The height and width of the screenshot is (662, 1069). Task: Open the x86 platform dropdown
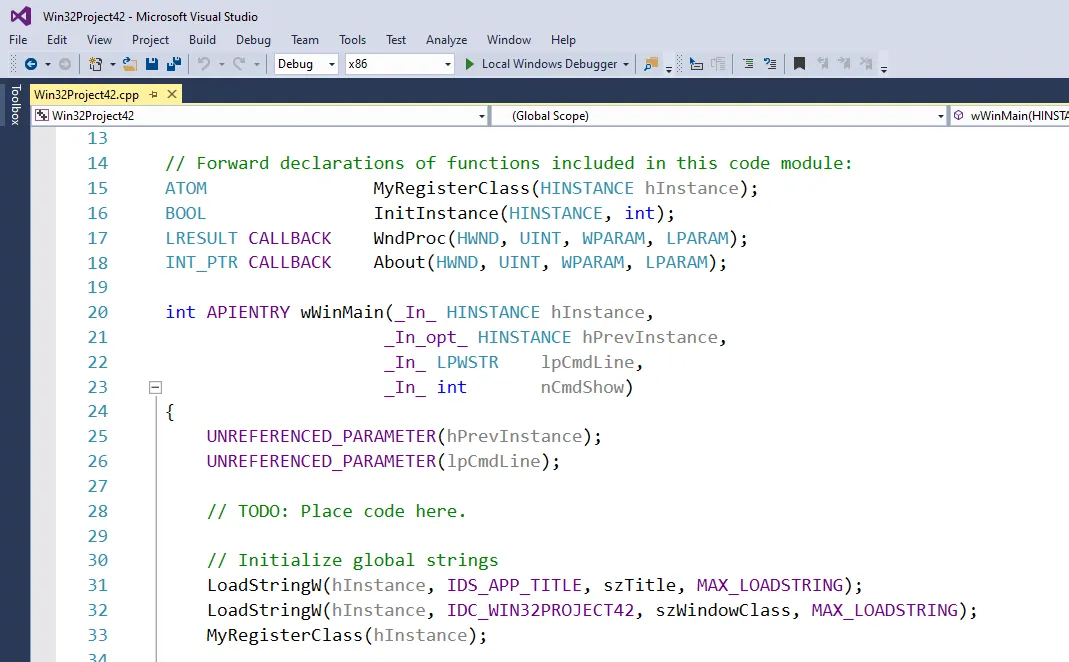[399, 64]
